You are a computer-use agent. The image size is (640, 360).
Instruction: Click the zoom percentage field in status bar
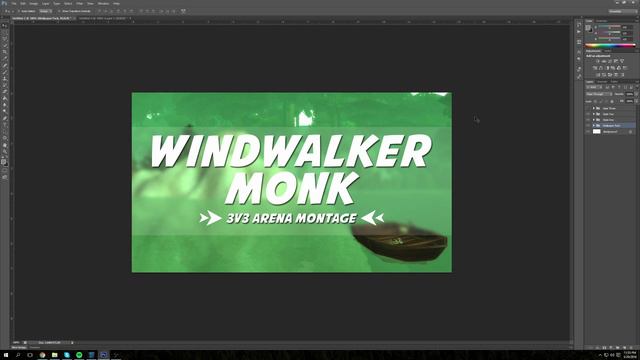(x=16, y=342)
